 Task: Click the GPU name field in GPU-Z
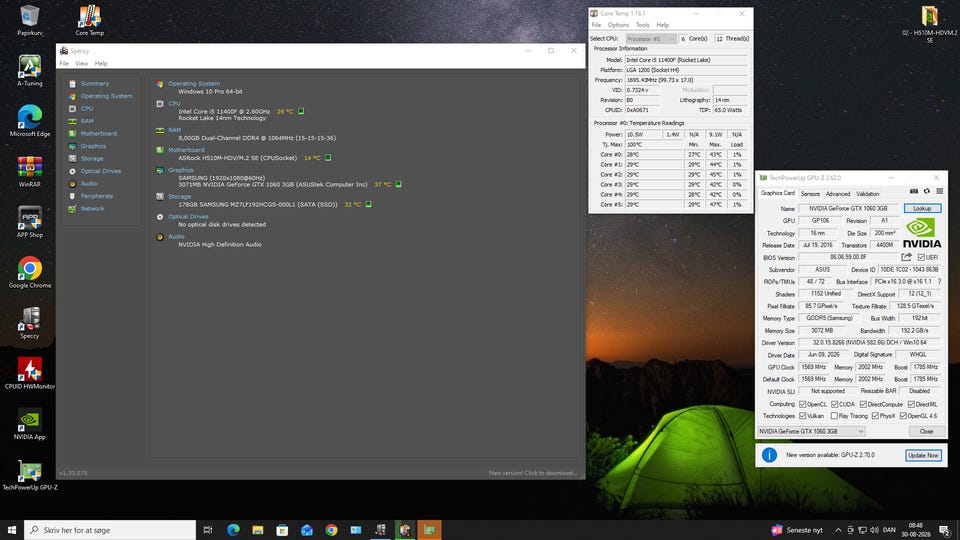848,208
